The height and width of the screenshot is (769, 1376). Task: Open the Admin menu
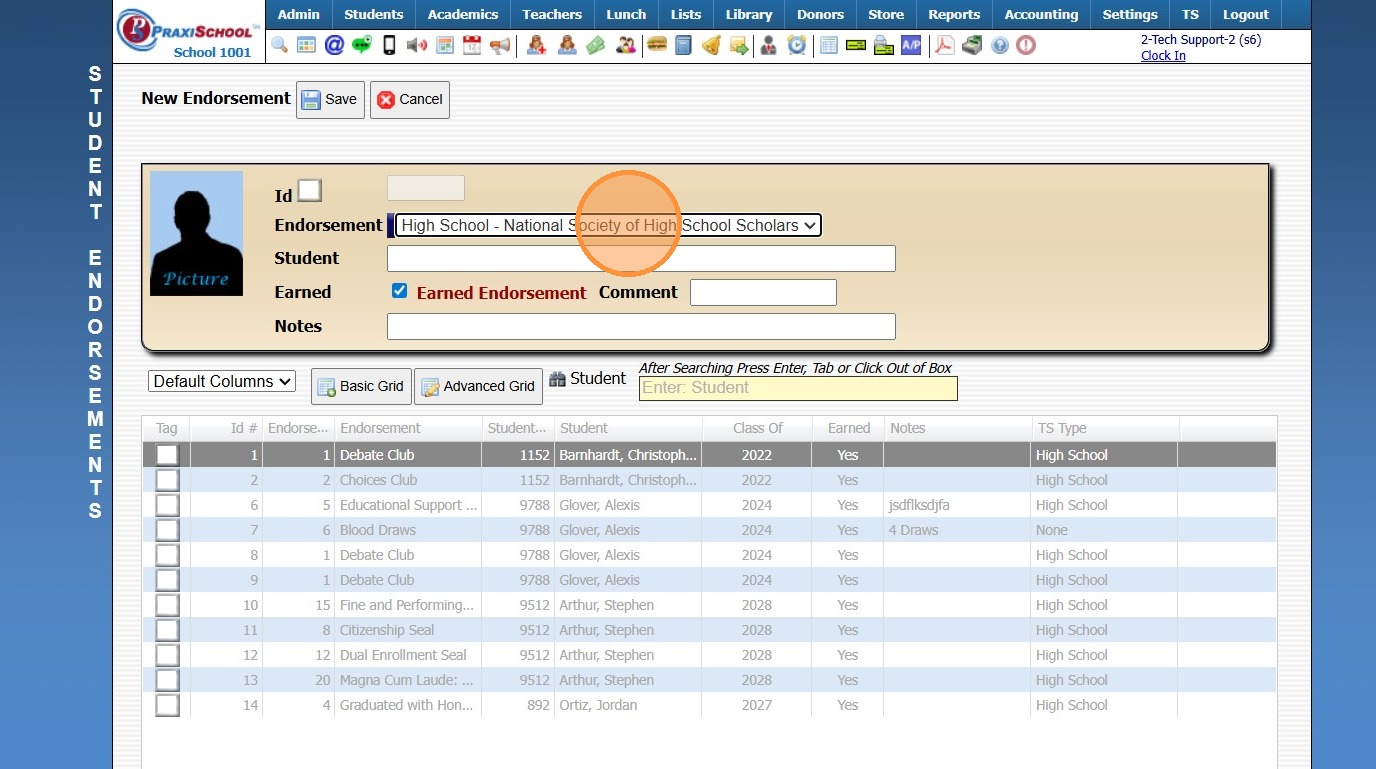pyautogui.click(x=299, y=14)
